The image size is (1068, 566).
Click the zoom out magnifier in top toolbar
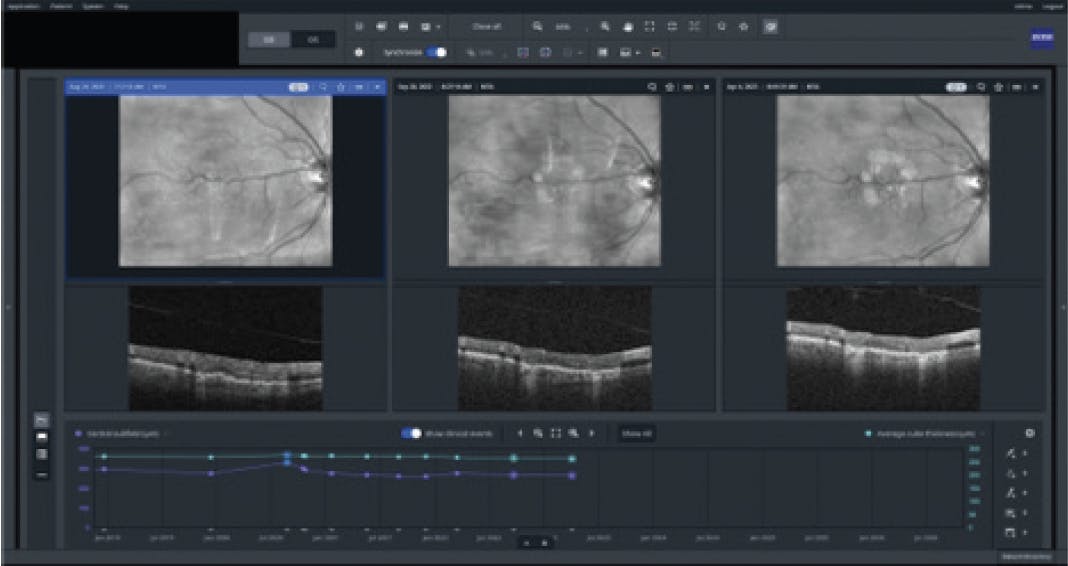pyautogui.click(x=537, y=26)
